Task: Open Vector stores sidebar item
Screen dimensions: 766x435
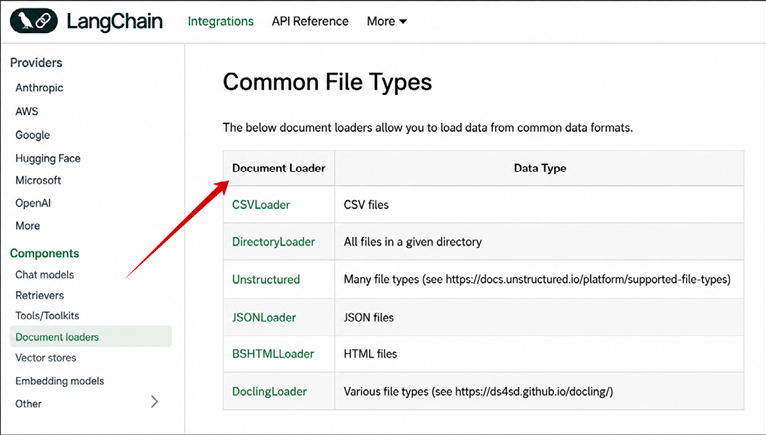Action: 46,358
